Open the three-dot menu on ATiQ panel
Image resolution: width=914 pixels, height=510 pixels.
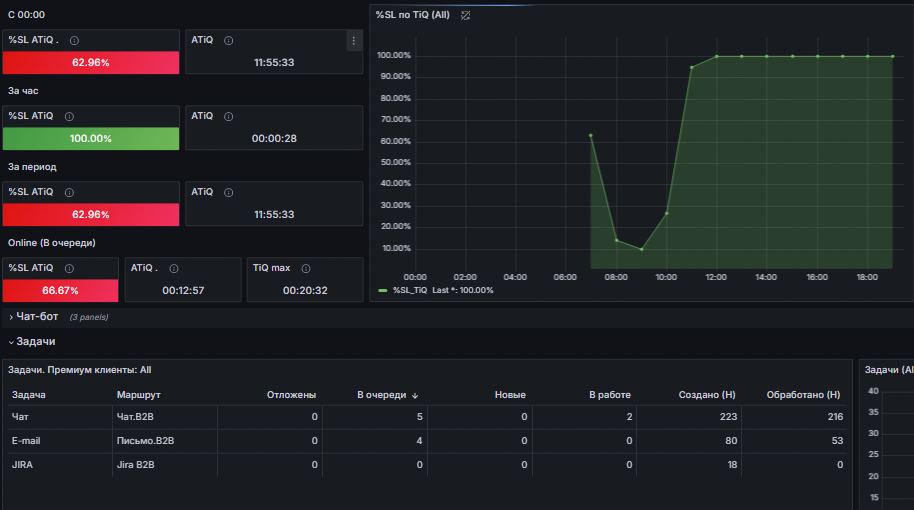(x=353, y=41)
